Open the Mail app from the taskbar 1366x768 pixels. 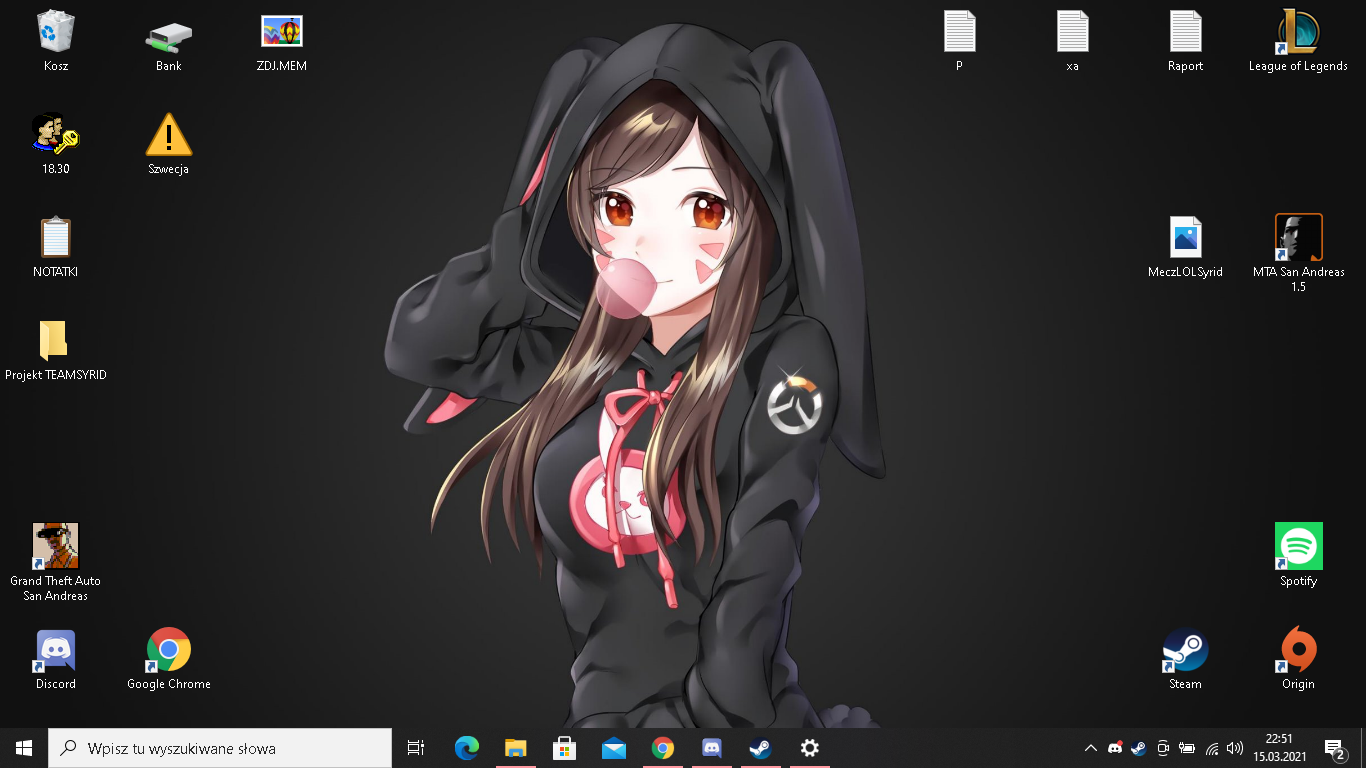coord(614,748)
